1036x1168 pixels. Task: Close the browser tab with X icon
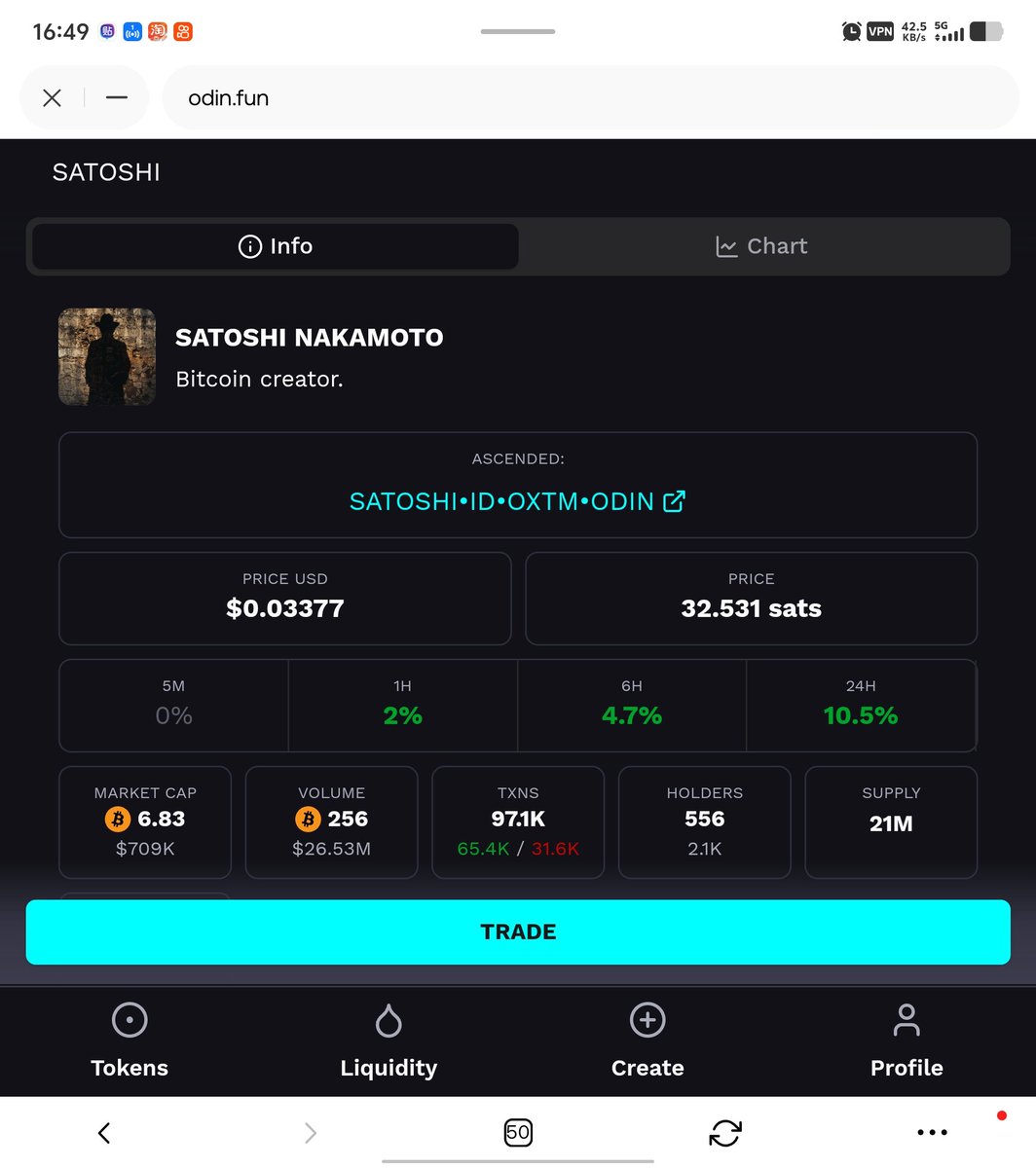click(53, 97)
